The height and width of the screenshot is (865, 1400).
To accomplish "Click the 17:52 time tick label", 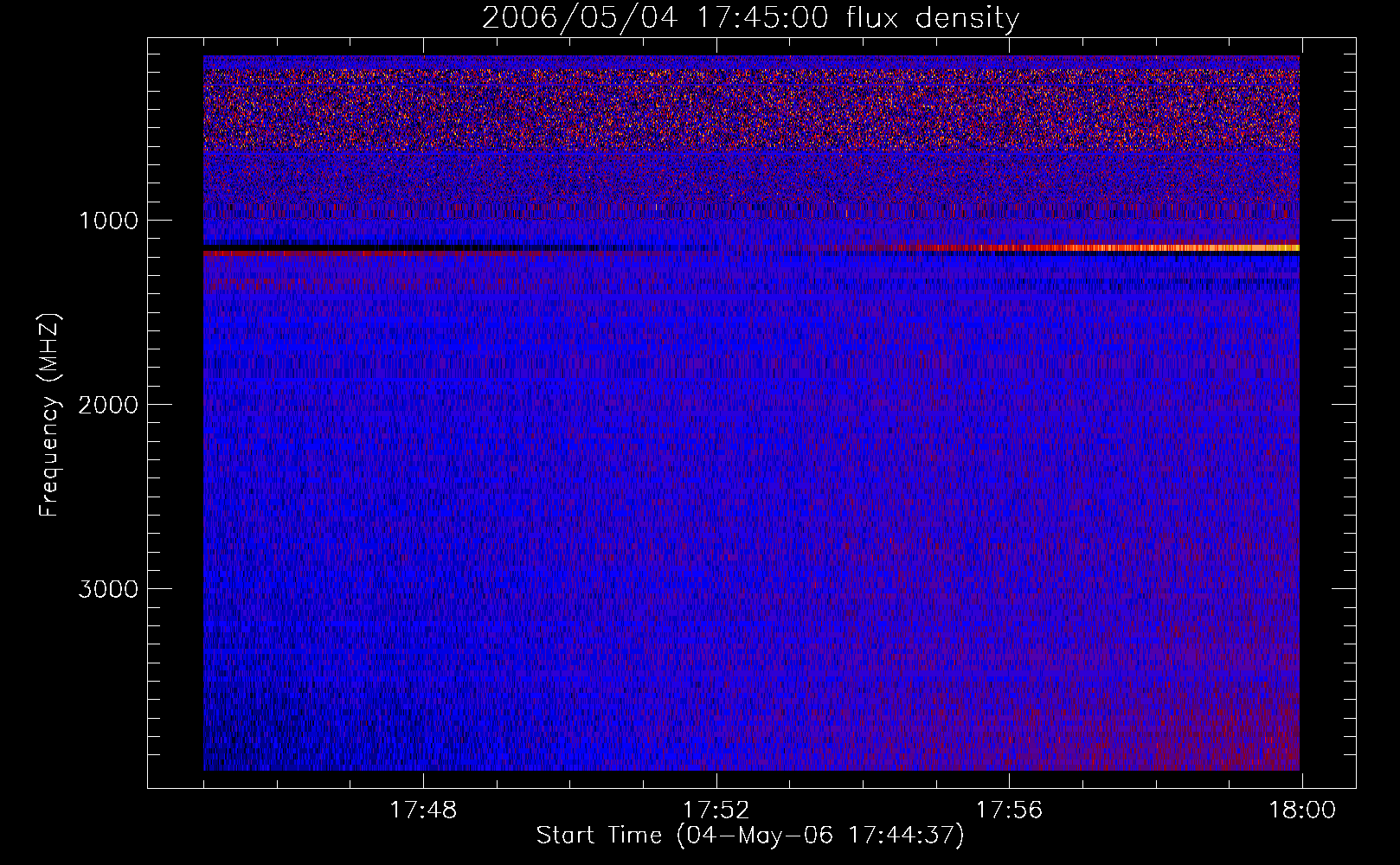I will pyautogui.click(x=716, y=811).
